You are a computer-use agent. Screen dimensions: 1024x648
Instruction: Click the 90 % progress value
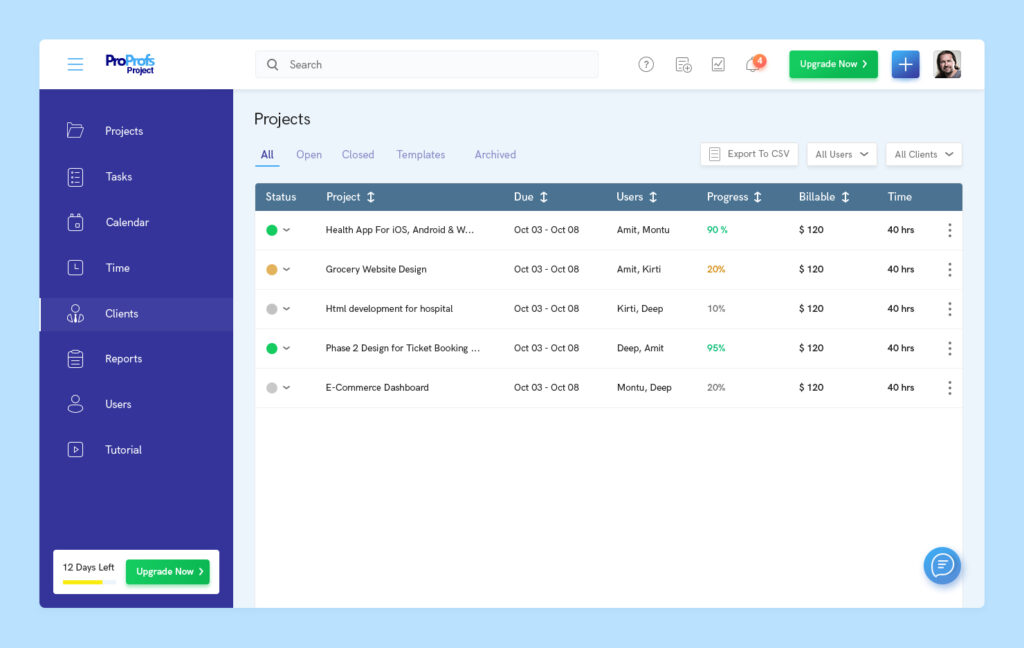click(x=717, y=230)
